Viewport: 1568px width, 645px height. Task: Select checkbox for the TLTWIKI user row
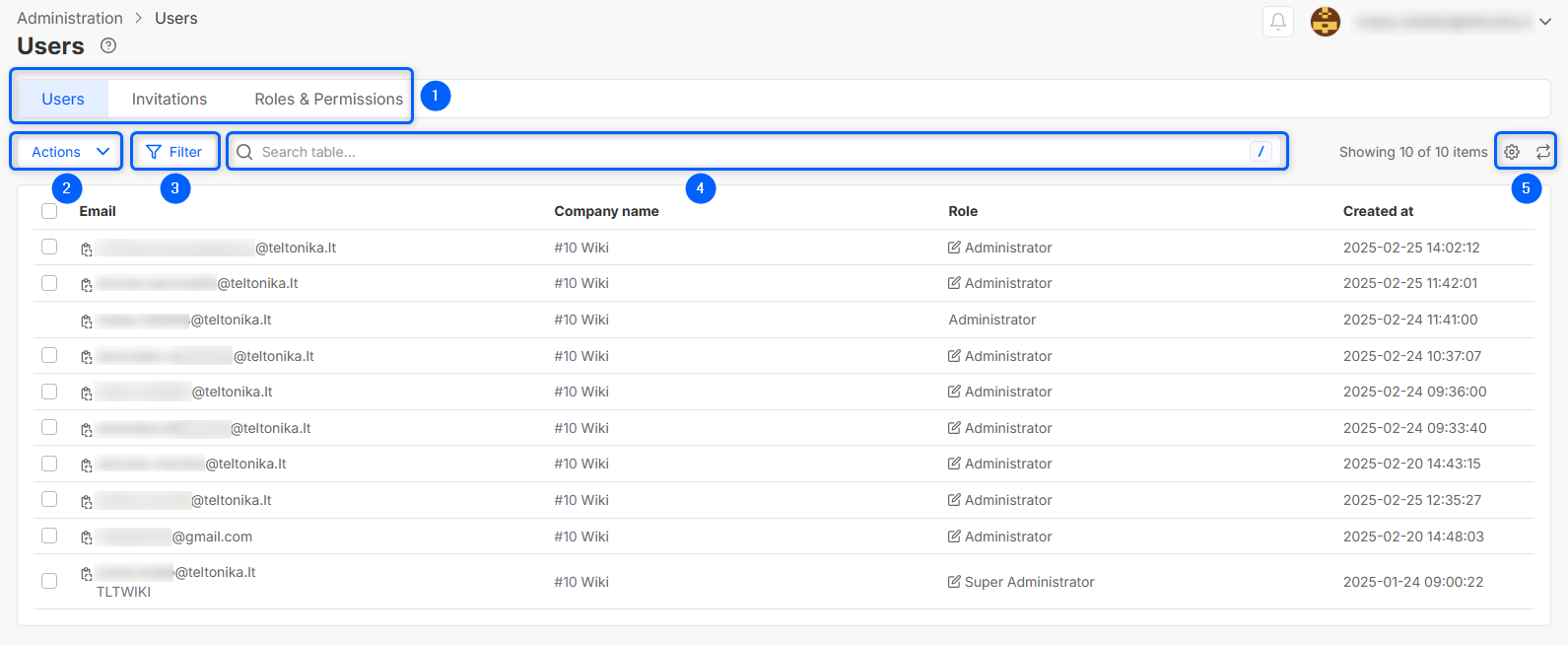click(49, 581)
